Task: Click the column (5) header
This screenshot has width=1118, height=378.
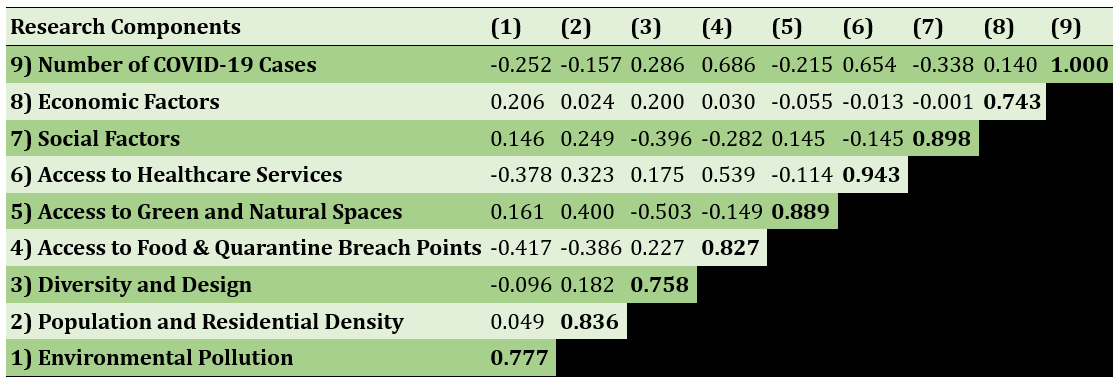Action: tap(786, 28)
